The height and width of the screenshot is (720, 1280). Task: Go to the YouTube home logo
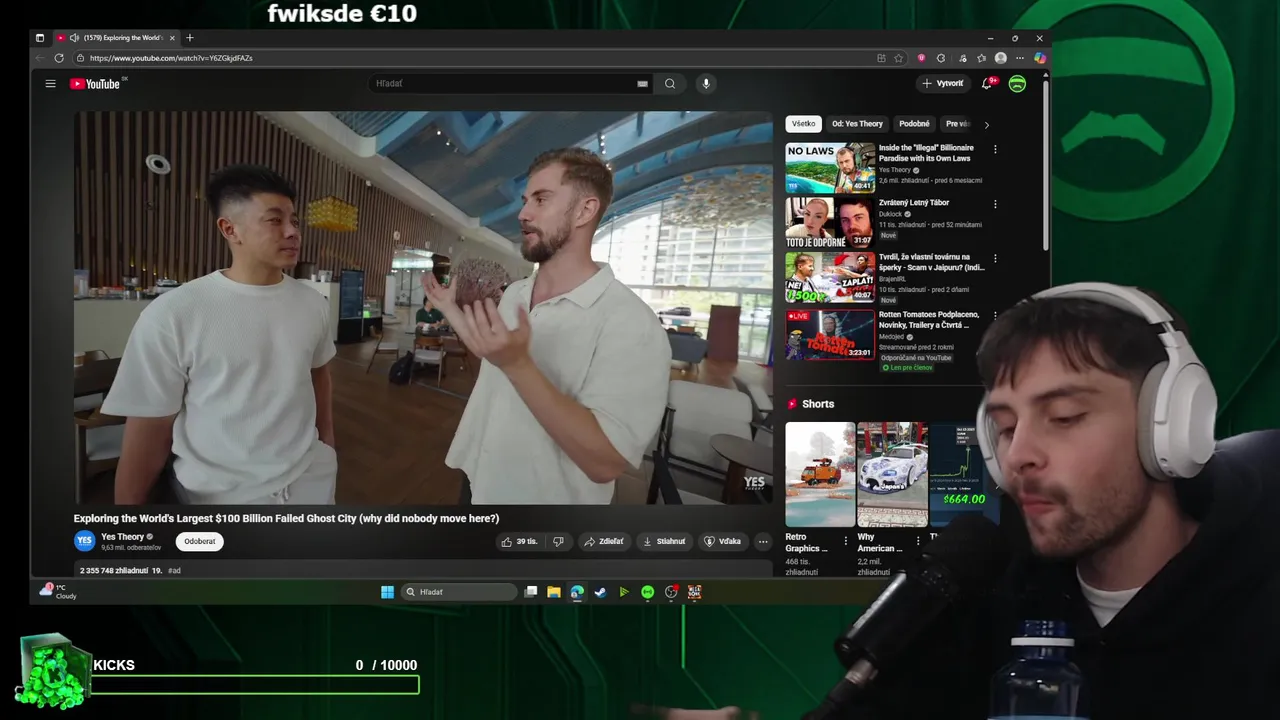(95, 84)
